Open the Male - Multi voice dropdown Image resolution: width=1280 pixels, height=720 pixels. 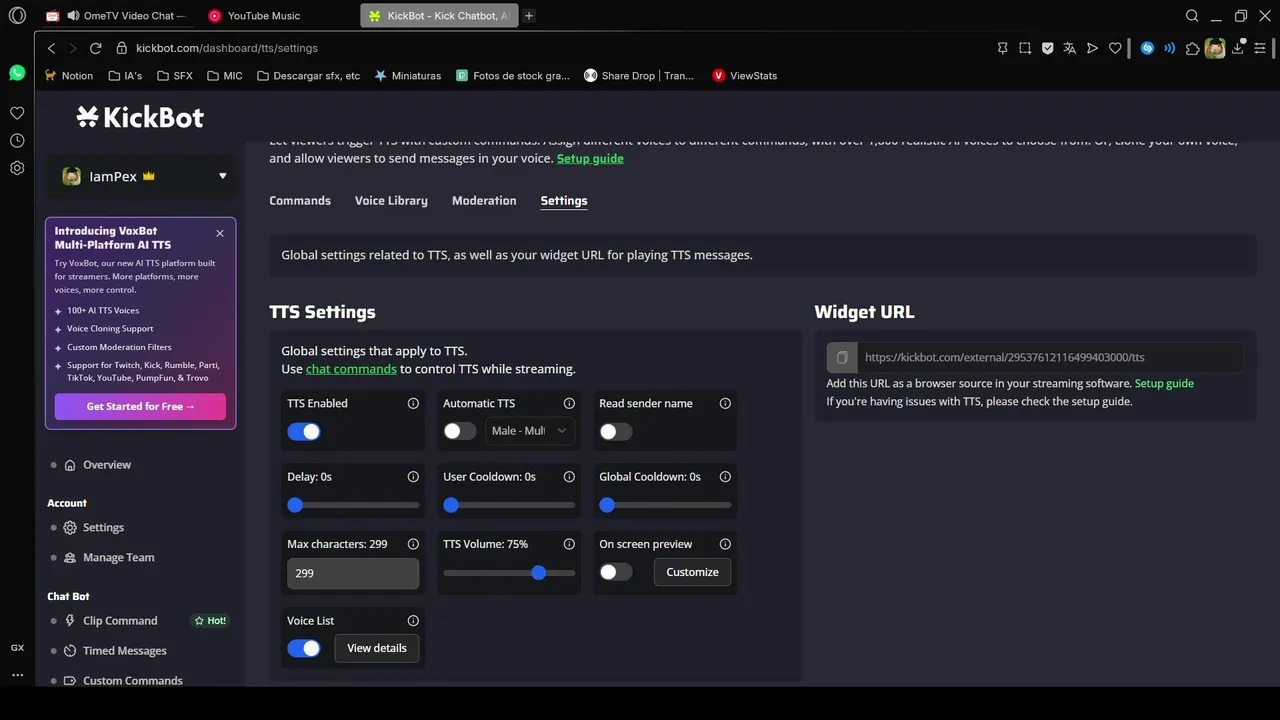530,431
